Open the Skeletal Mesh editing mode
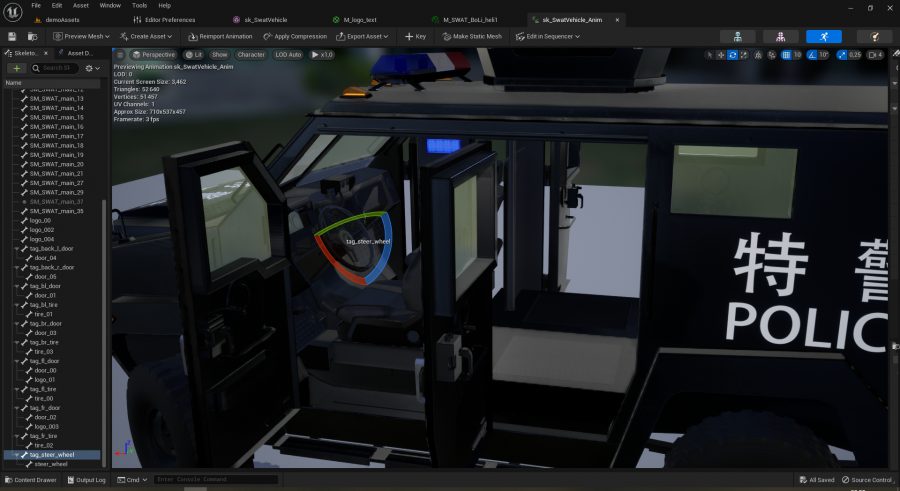900x491 pixels. [781, 37]
